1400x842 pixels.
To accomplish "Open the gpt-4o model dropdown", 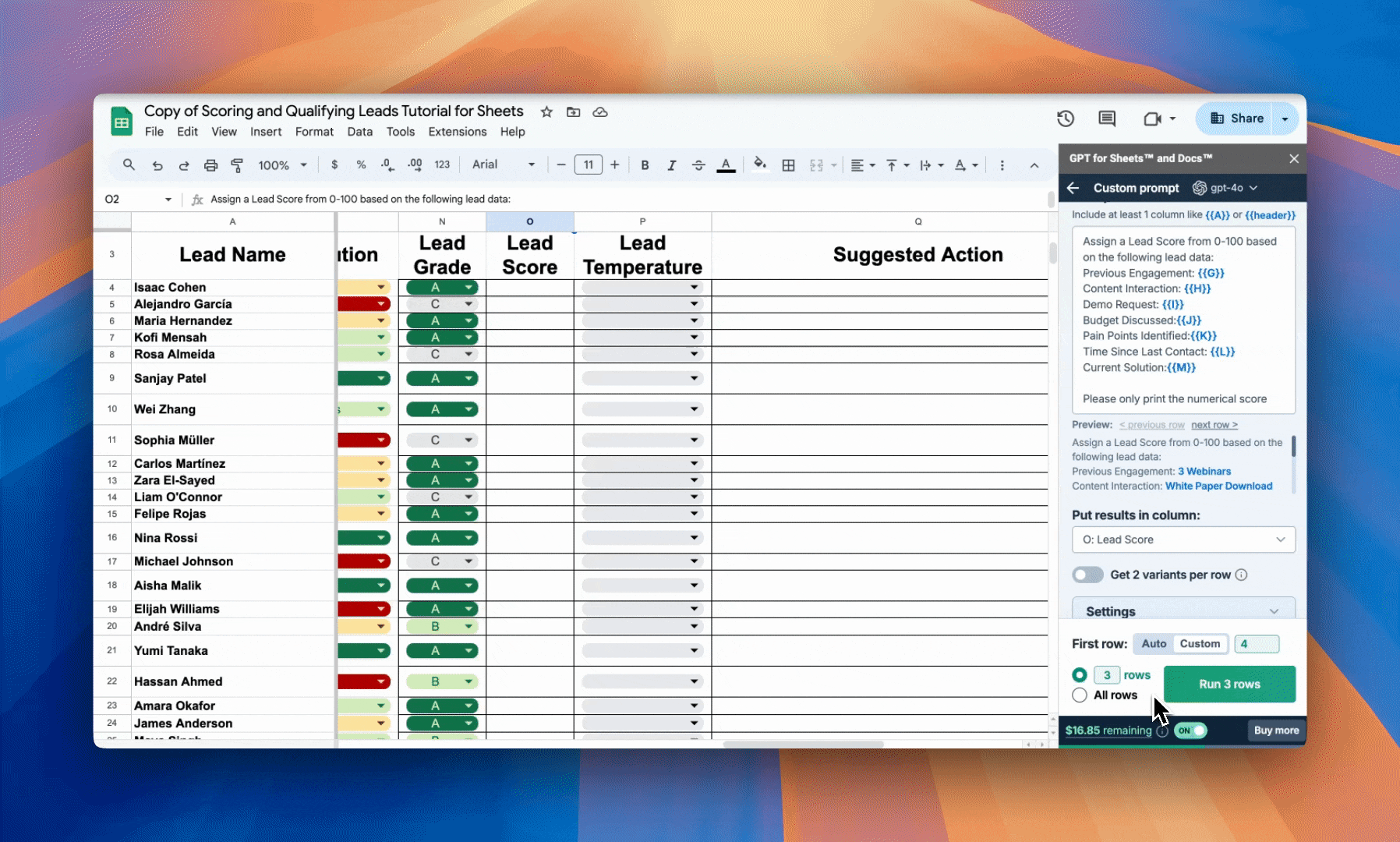I will pos(1225,188).
